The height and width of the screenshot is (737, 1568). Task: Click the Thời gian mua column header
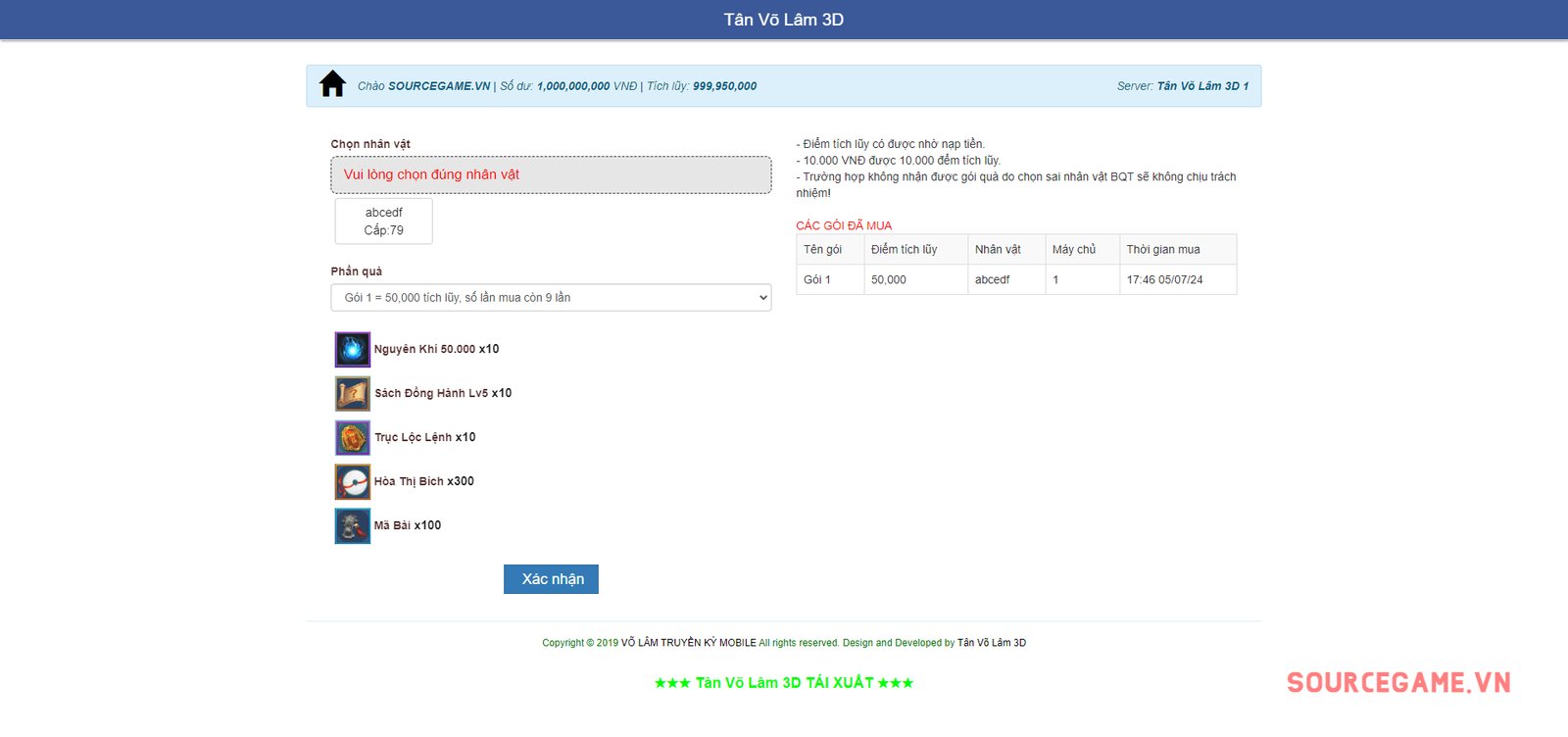1163,250
